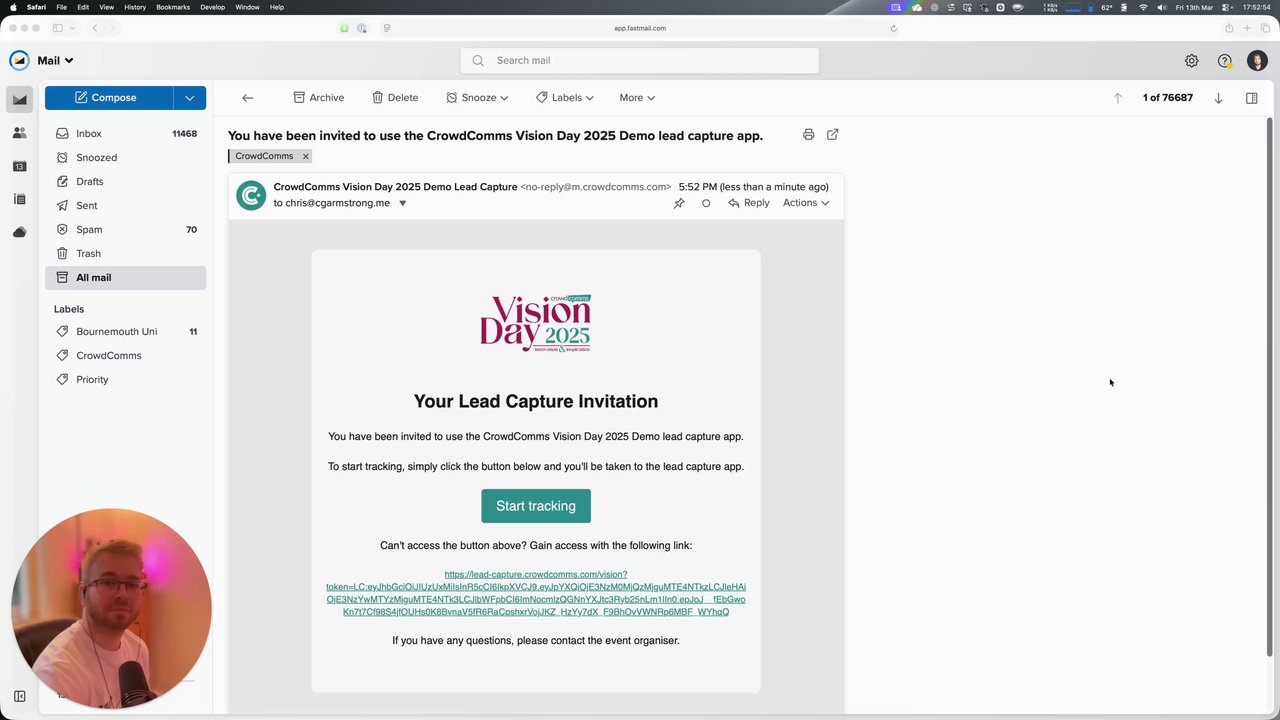Go to previous message with up arrow
Image resolution: width=1280 pixels, height=720 pixels.
click(1118, 98)
